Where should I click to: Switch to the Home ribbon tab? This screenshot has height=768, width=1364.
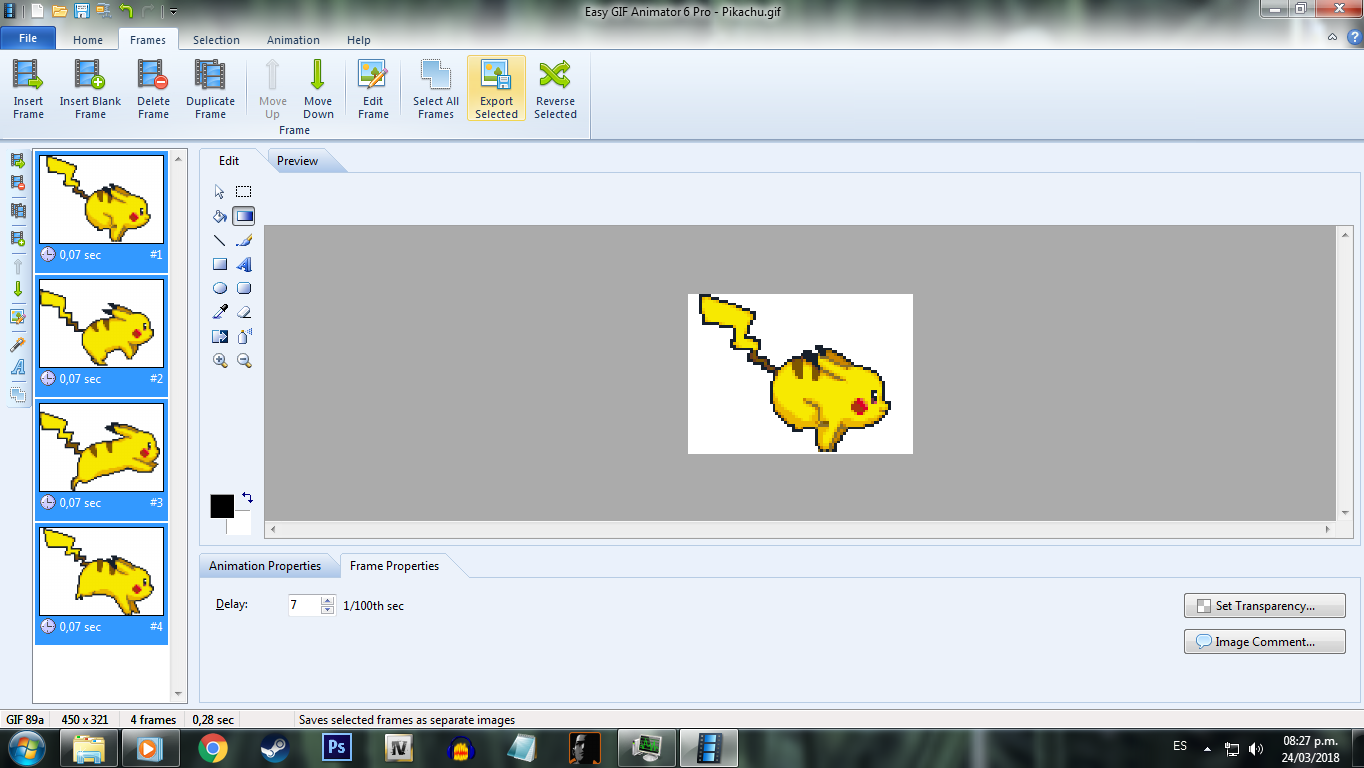point(88,40)
